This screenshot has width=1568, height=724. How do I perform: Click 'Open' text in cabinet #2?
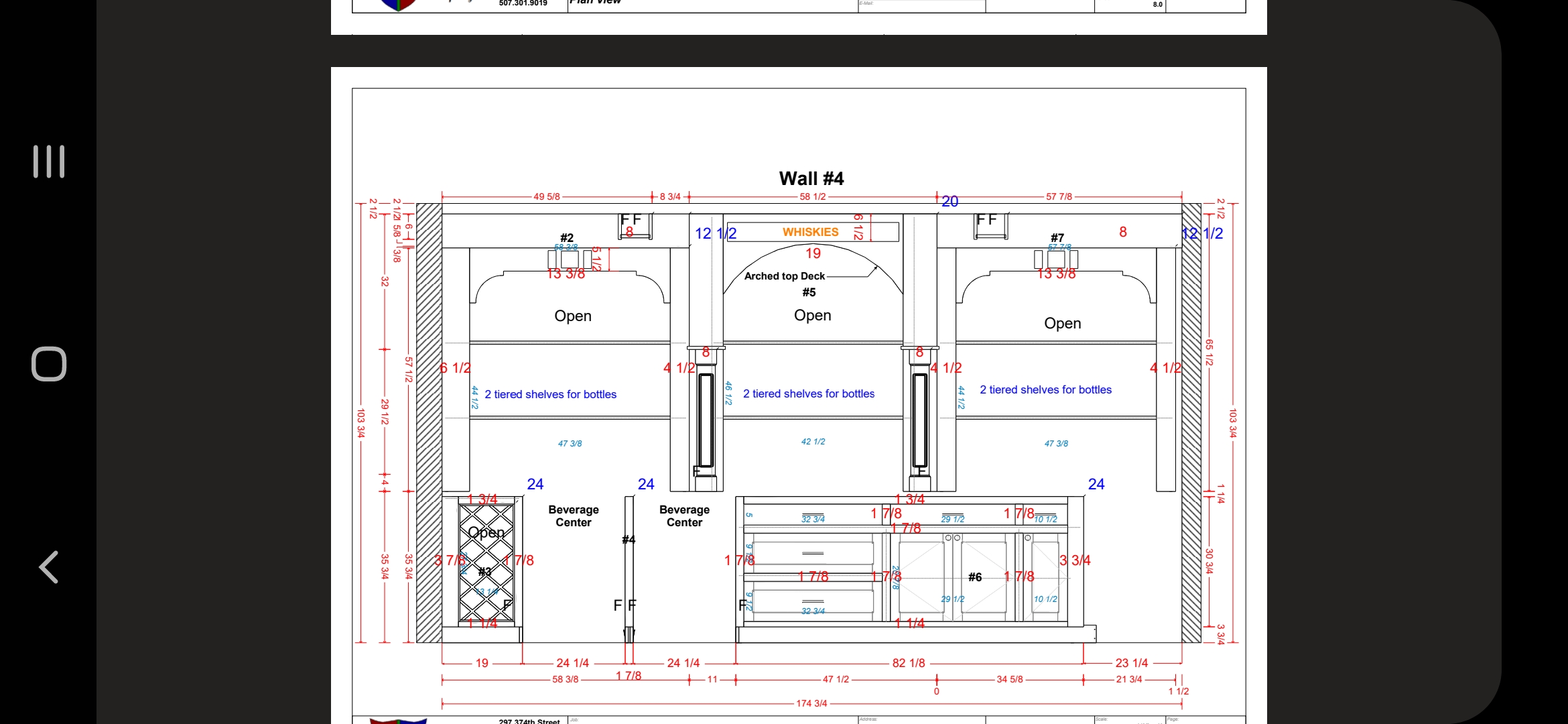pyautogui.click(x=573, y=316)
